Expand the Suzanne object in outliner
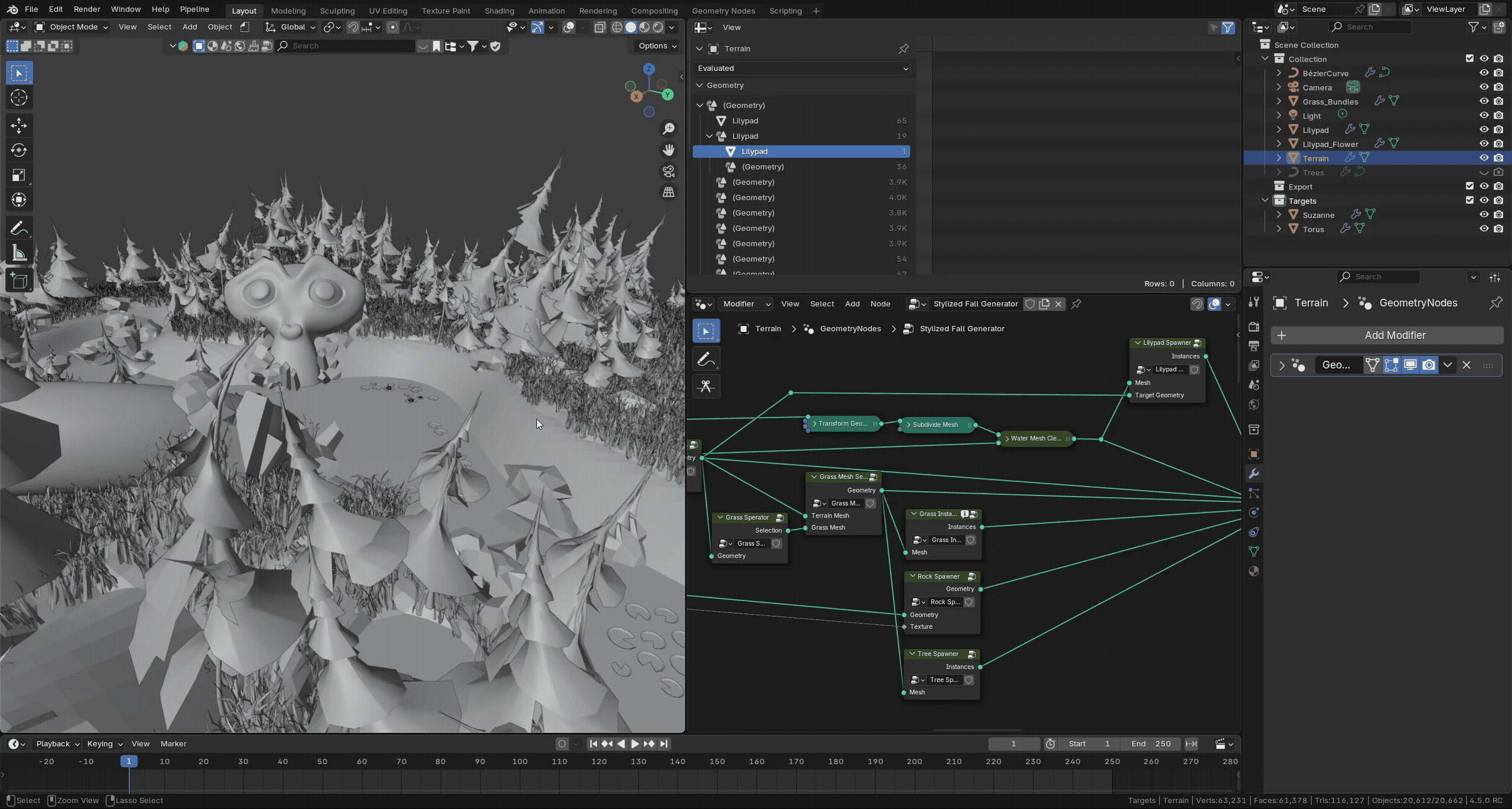This screenshot has width=1512, height=809. [x=1279, y=215]
